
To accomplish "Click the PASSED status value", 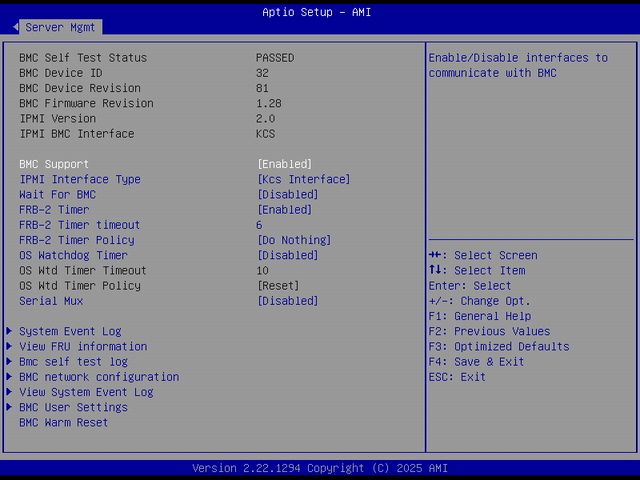I will pyautogui.click(x=275, y=58).
